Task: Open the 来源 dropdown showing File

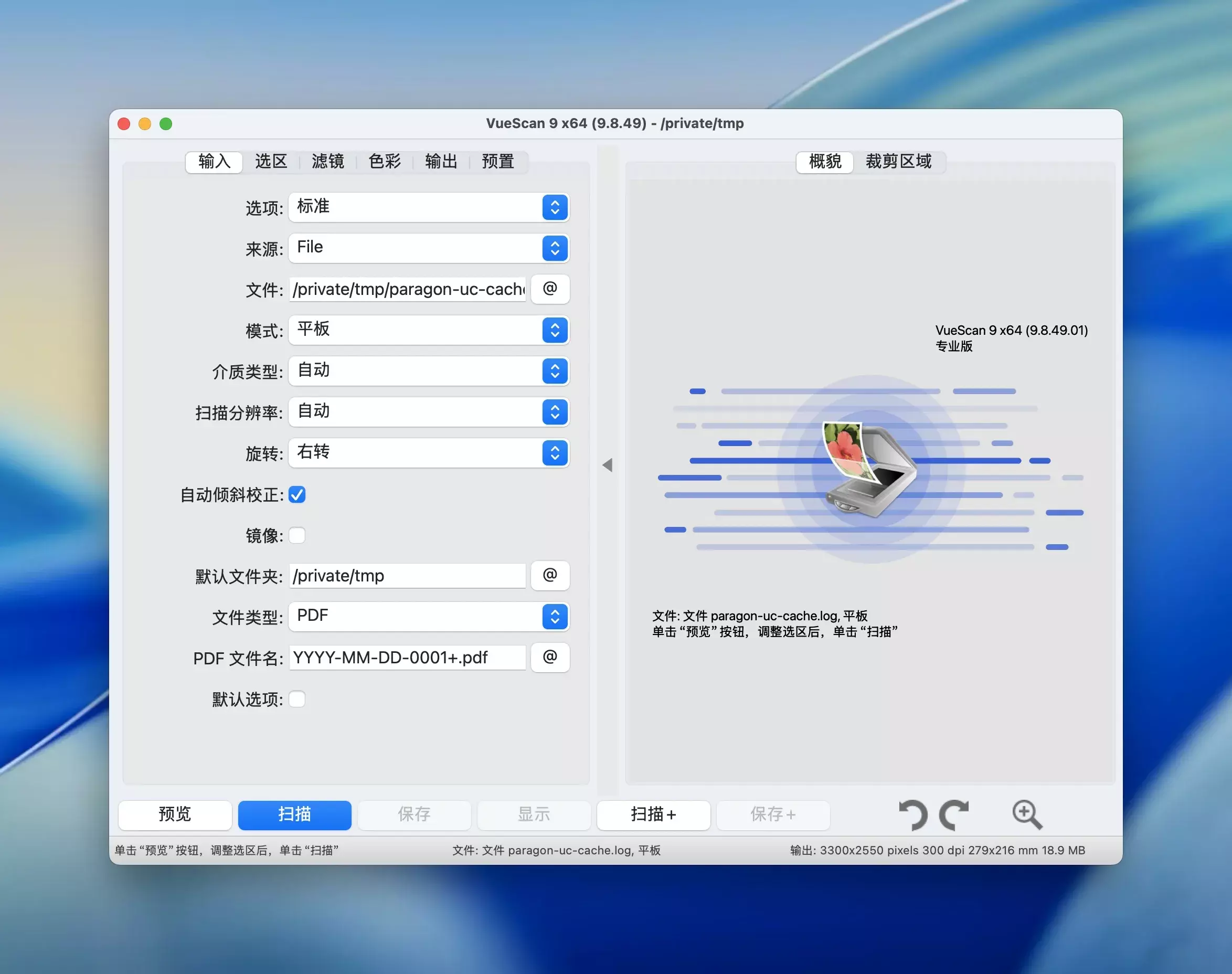Action: pyautogui.click(x=429, y=248)
